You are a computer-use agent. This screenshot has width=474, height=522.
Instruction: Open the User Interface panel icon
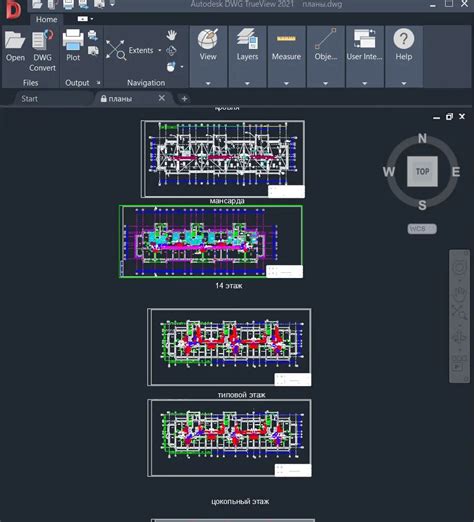pyautogui.click(x=364, y=39)
